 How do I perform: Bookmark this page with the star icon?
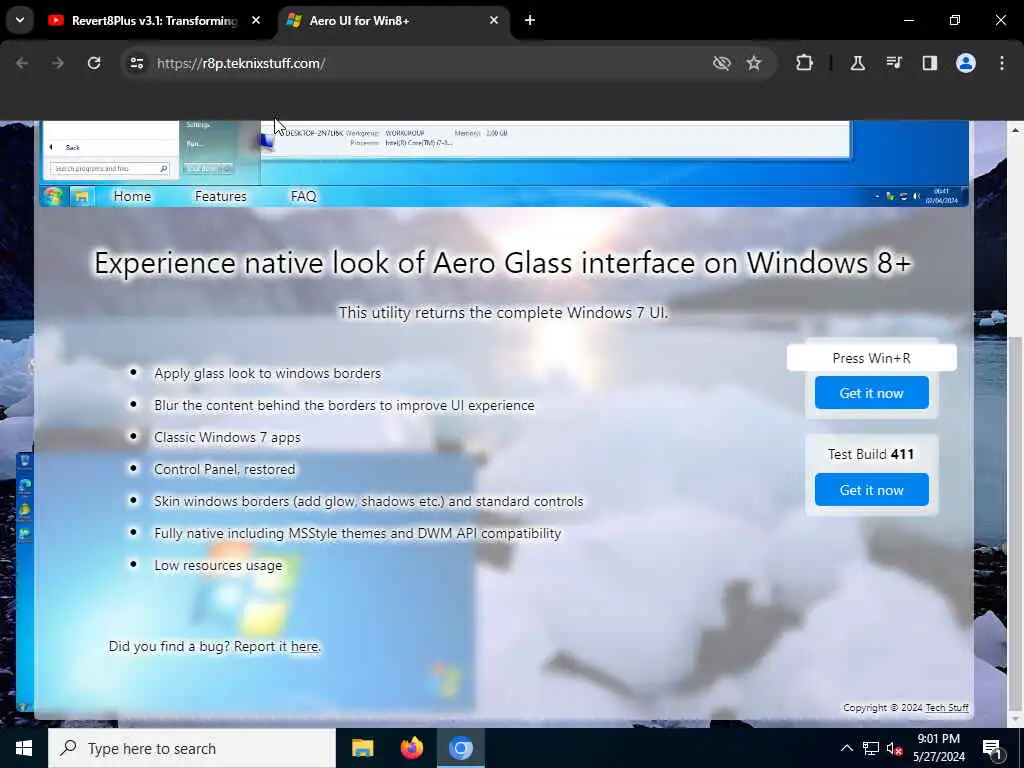[754, 63]
